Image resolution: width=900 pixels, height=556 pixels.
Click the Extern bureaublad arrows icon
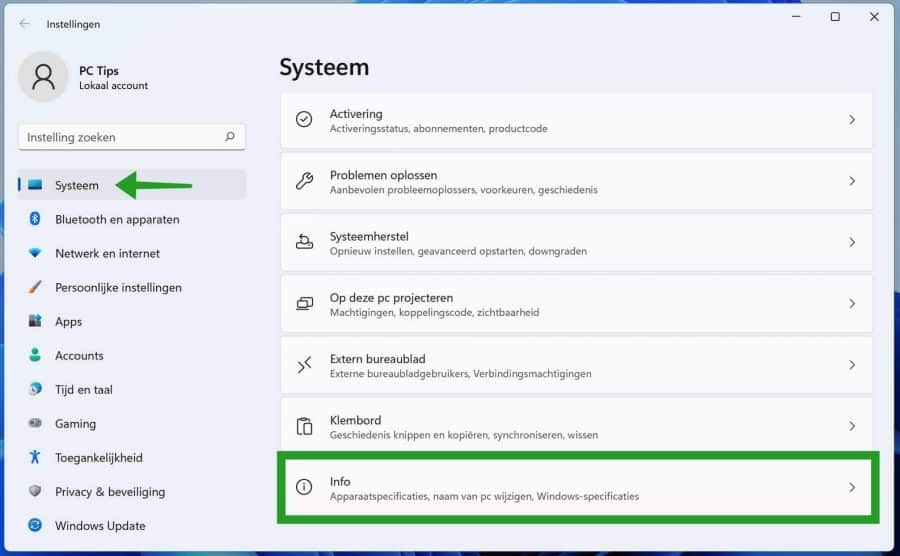(304, 364)
